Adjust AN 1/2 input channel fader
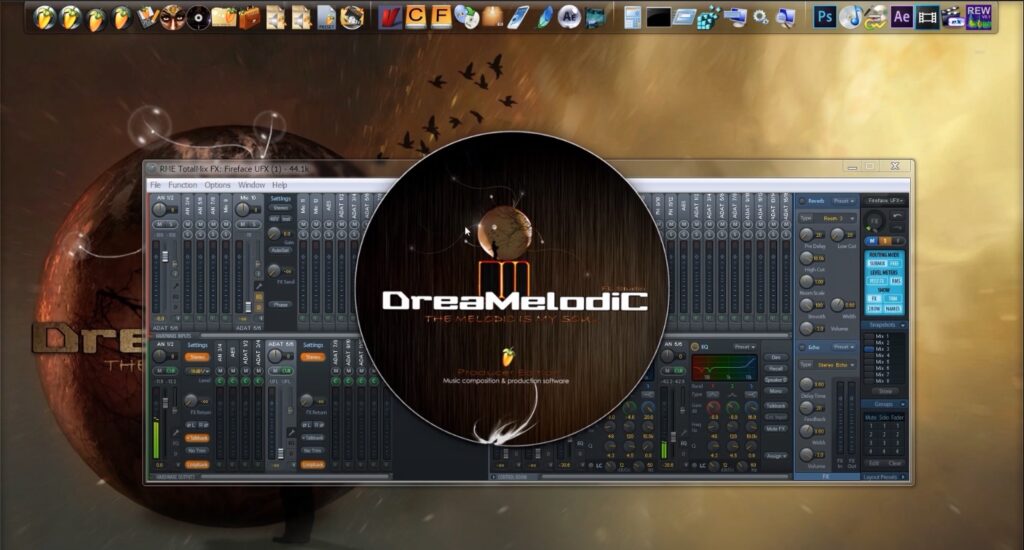This screenshot has height=550, width=1024. [165, 257]
